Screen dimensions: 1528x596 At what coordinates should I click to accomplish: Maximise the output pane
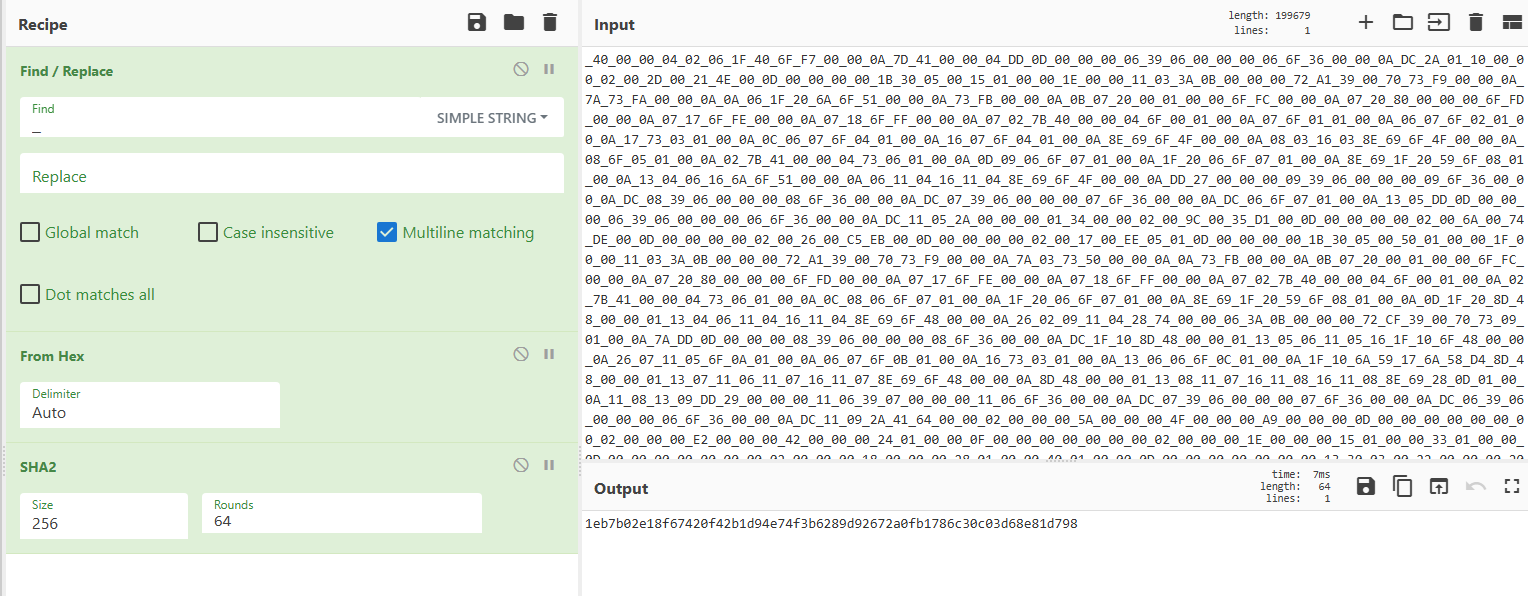coord(1511,487)
